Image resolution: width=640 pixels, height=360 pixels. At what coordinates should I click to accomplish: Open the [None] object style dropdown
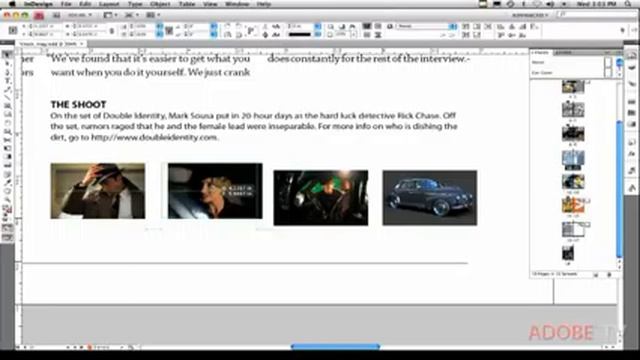click(x=426, y=27)
